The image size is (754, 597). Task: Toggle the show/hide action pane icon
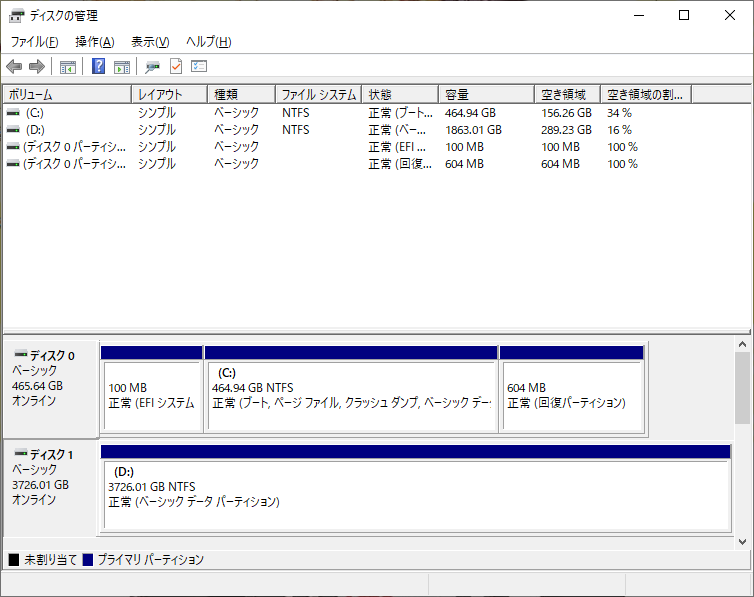click(122, 67)
